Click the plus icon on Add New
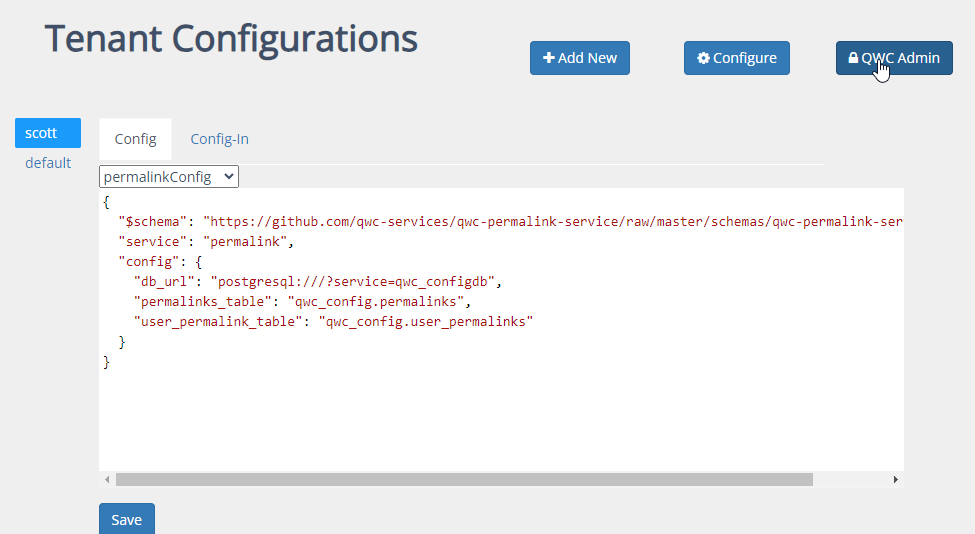 tap(549, 58)
